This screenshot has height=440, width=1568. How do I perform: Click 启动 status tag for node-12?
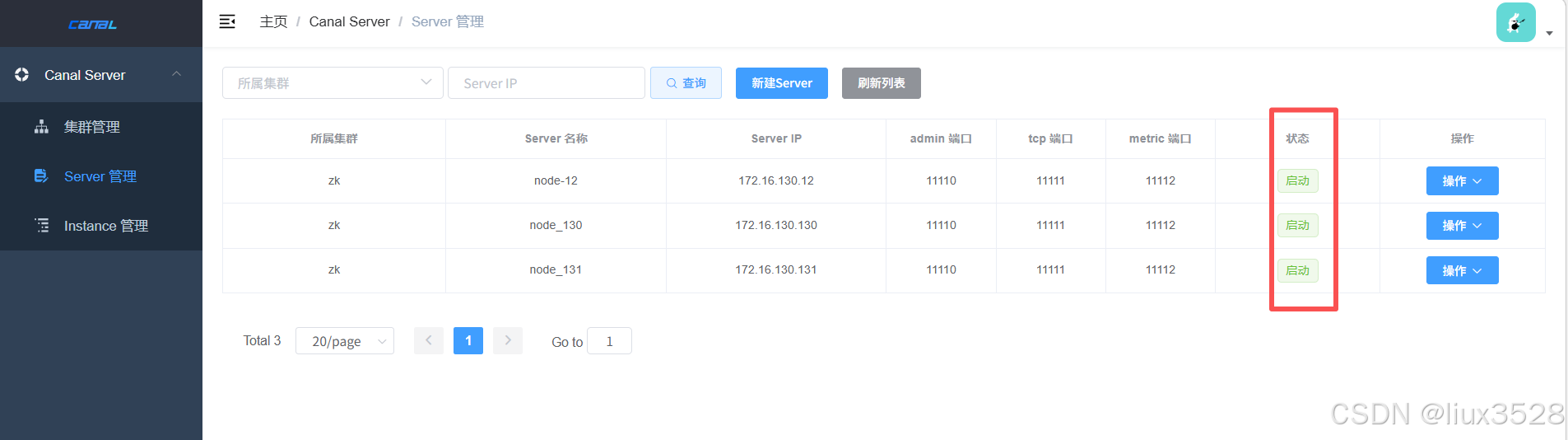1297,180
